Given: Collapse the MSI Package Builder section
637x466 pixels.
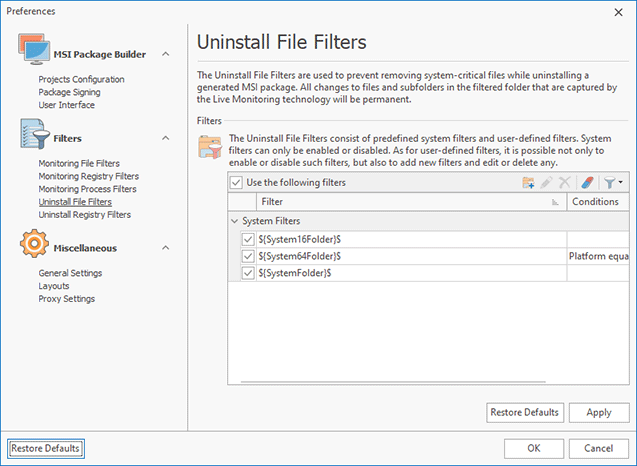Looking at the screenshot, I should (165, 54).
